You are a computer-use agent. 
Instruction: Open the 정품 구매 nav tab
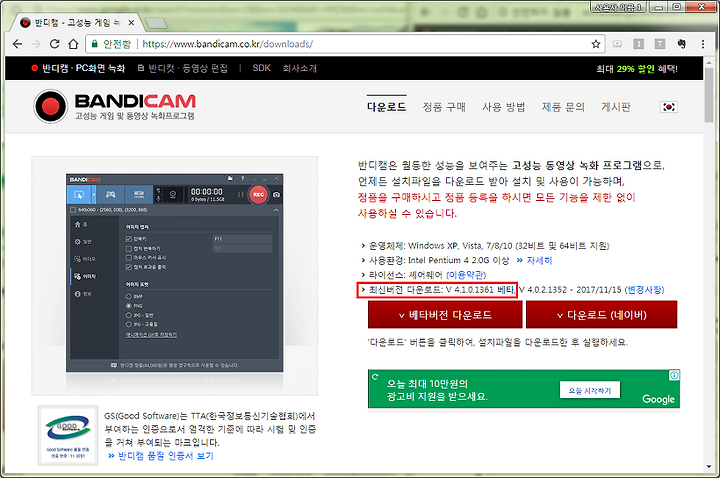tap(444, 107)
